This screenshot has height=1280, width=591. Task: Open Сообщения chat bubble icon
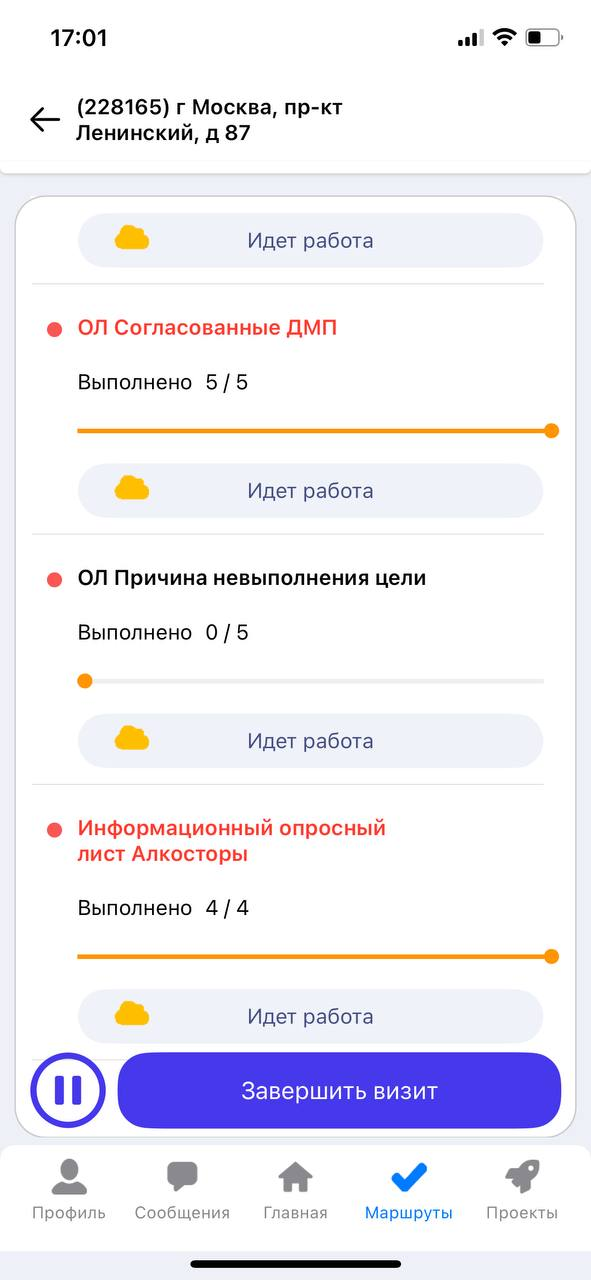pos(182,1177)
